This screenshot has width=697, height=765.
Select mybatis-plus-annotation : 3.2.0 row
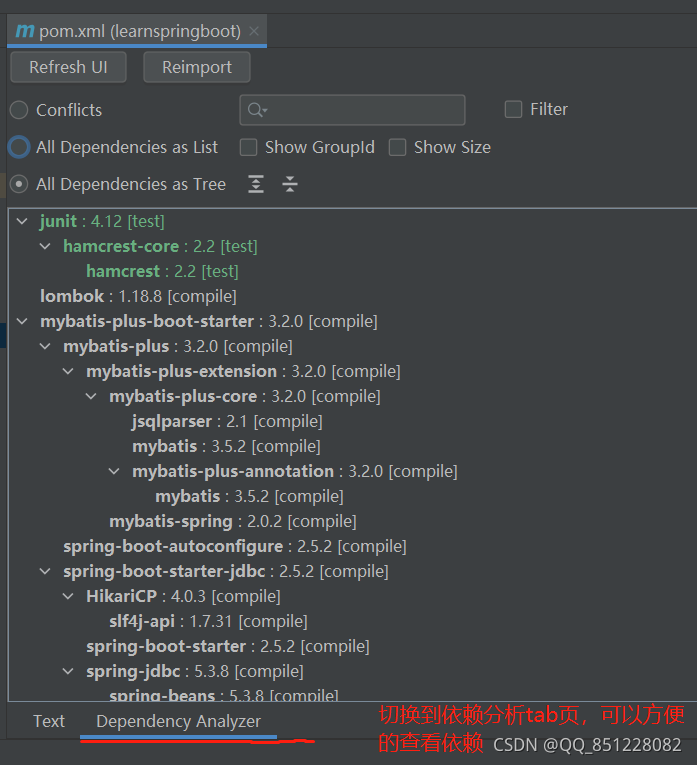point(295,471)
